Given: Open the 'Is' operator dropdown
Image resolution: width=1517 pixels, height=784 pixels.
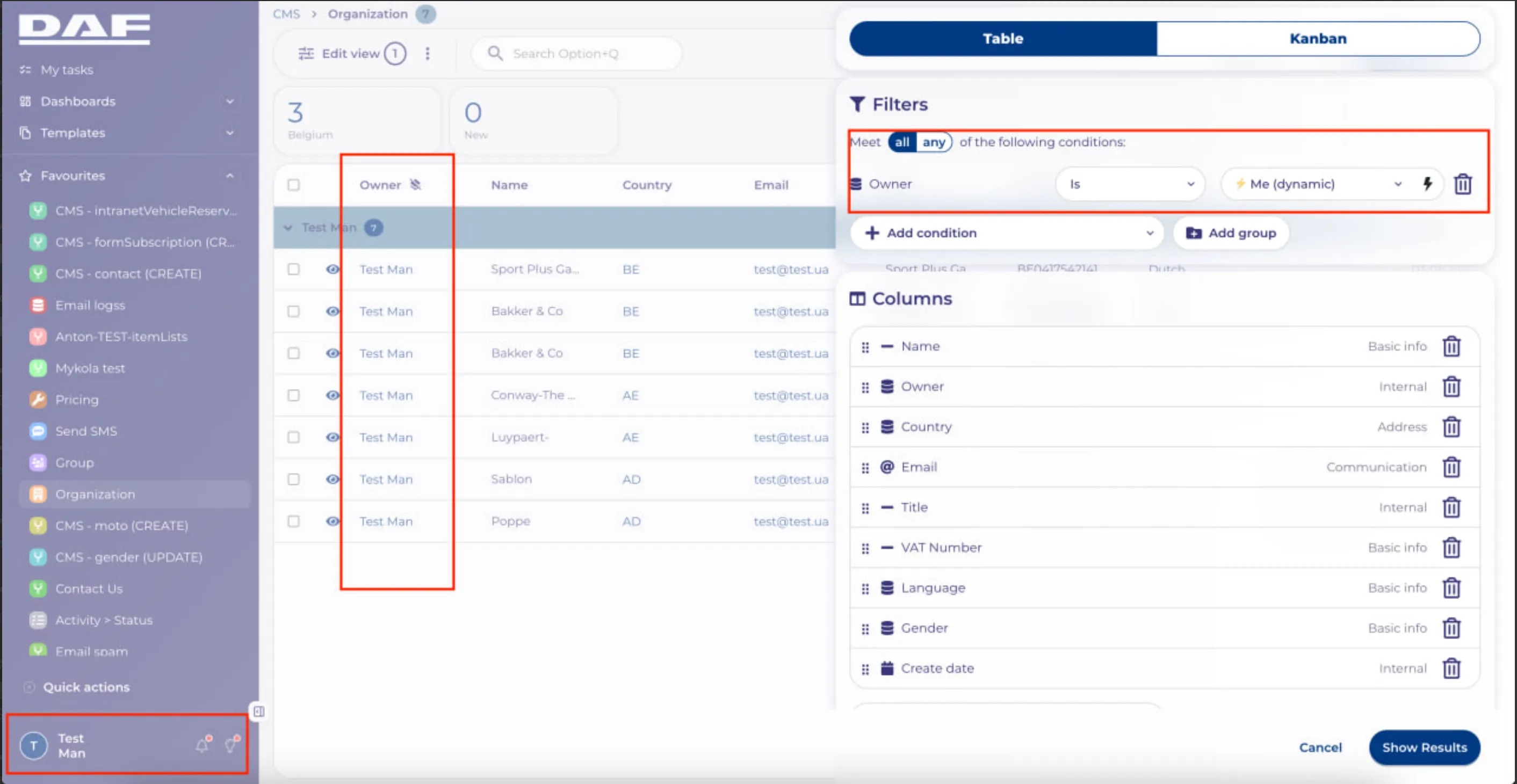Looking at the screenshot, I should (1130, 184).
